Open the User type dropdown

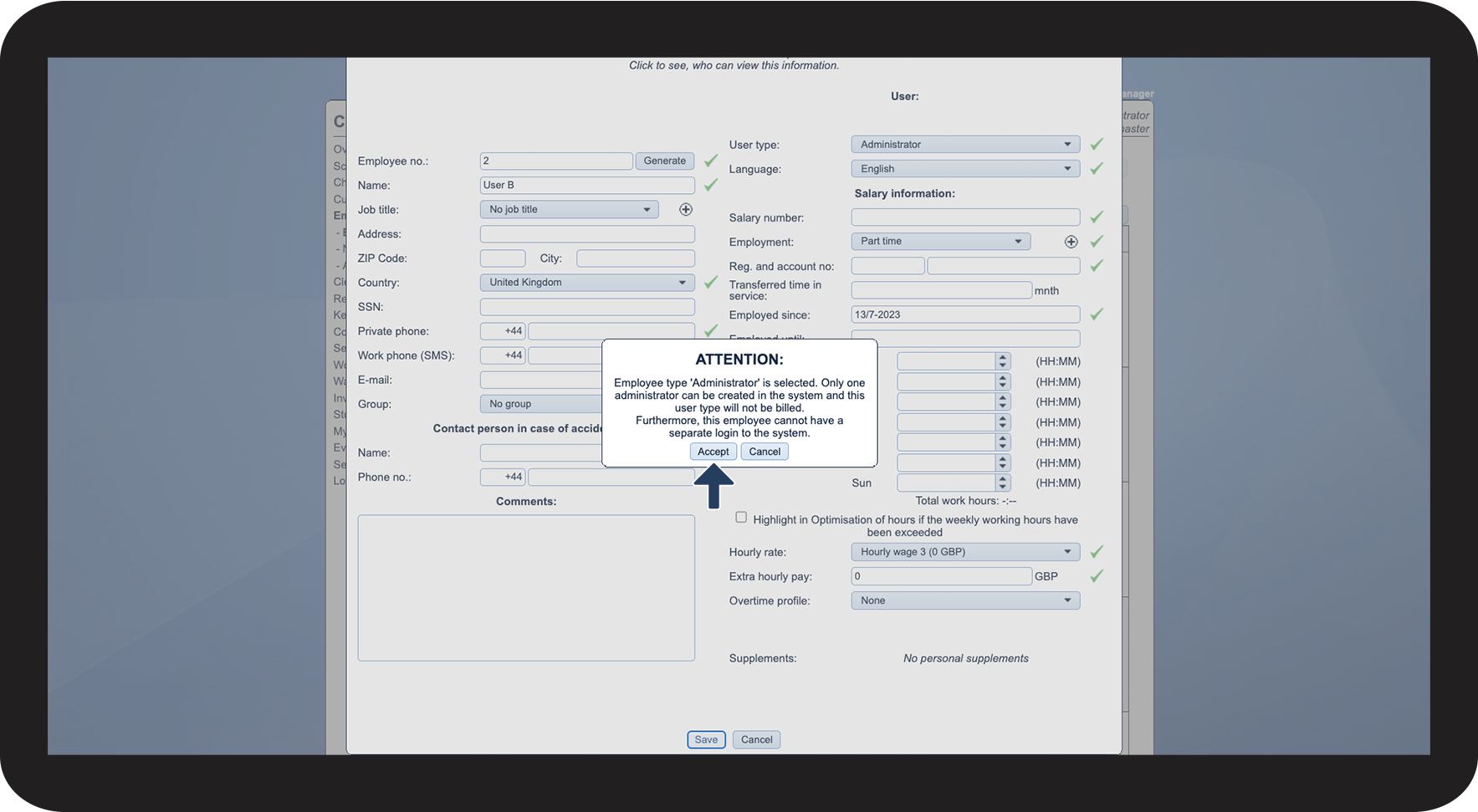pos(965,145)
